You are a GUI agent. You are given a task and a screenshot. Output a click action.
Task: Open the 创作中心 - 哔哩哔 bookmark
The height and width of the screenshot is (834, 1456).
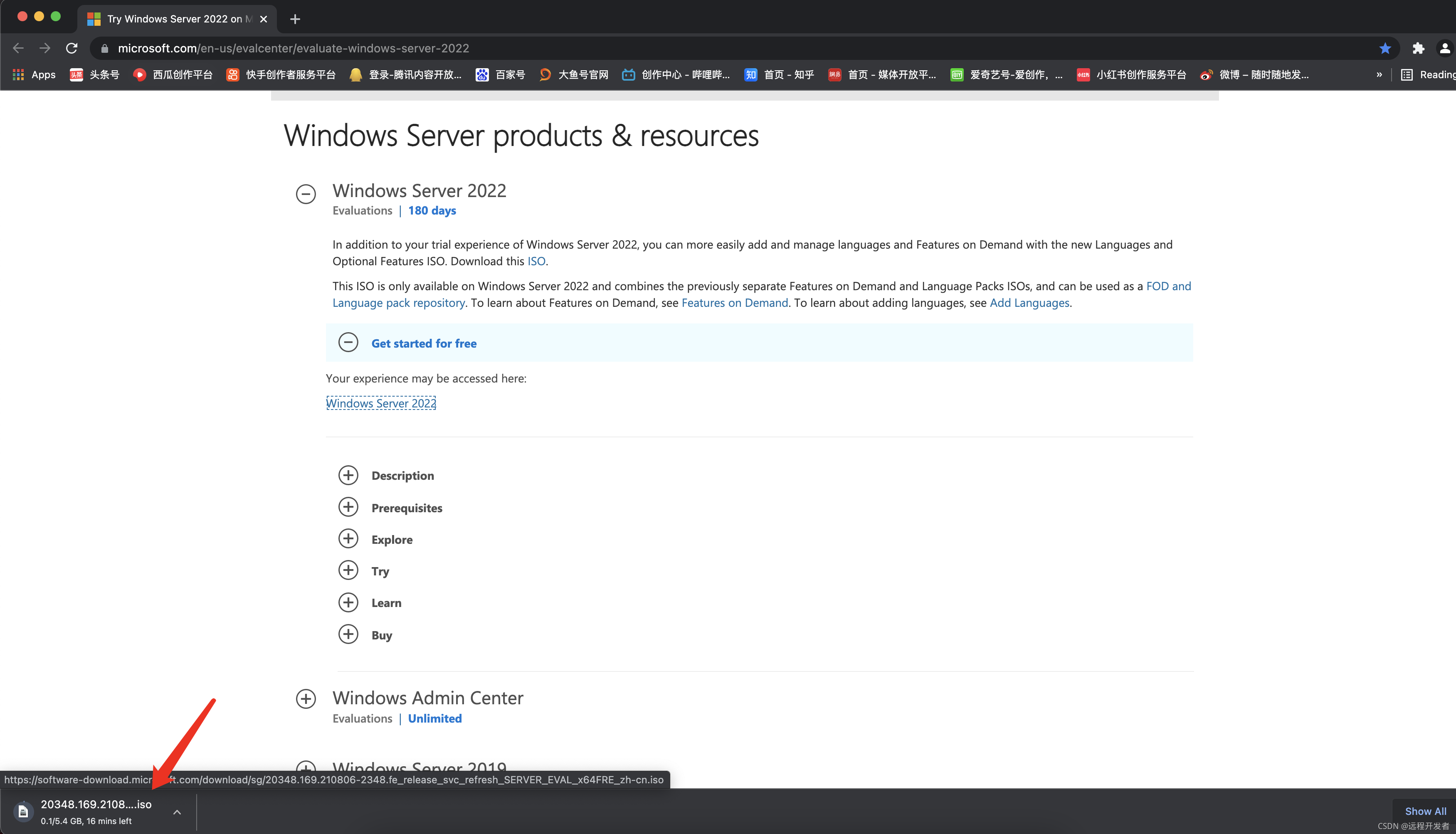(x=676, y=74)
